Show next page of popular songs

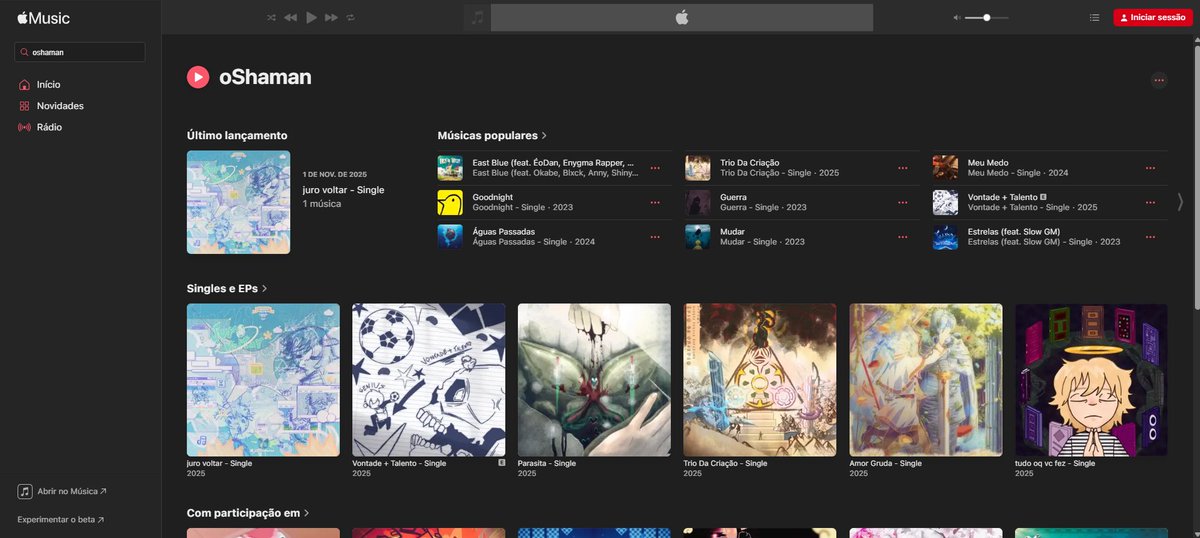pos(1181,201)
